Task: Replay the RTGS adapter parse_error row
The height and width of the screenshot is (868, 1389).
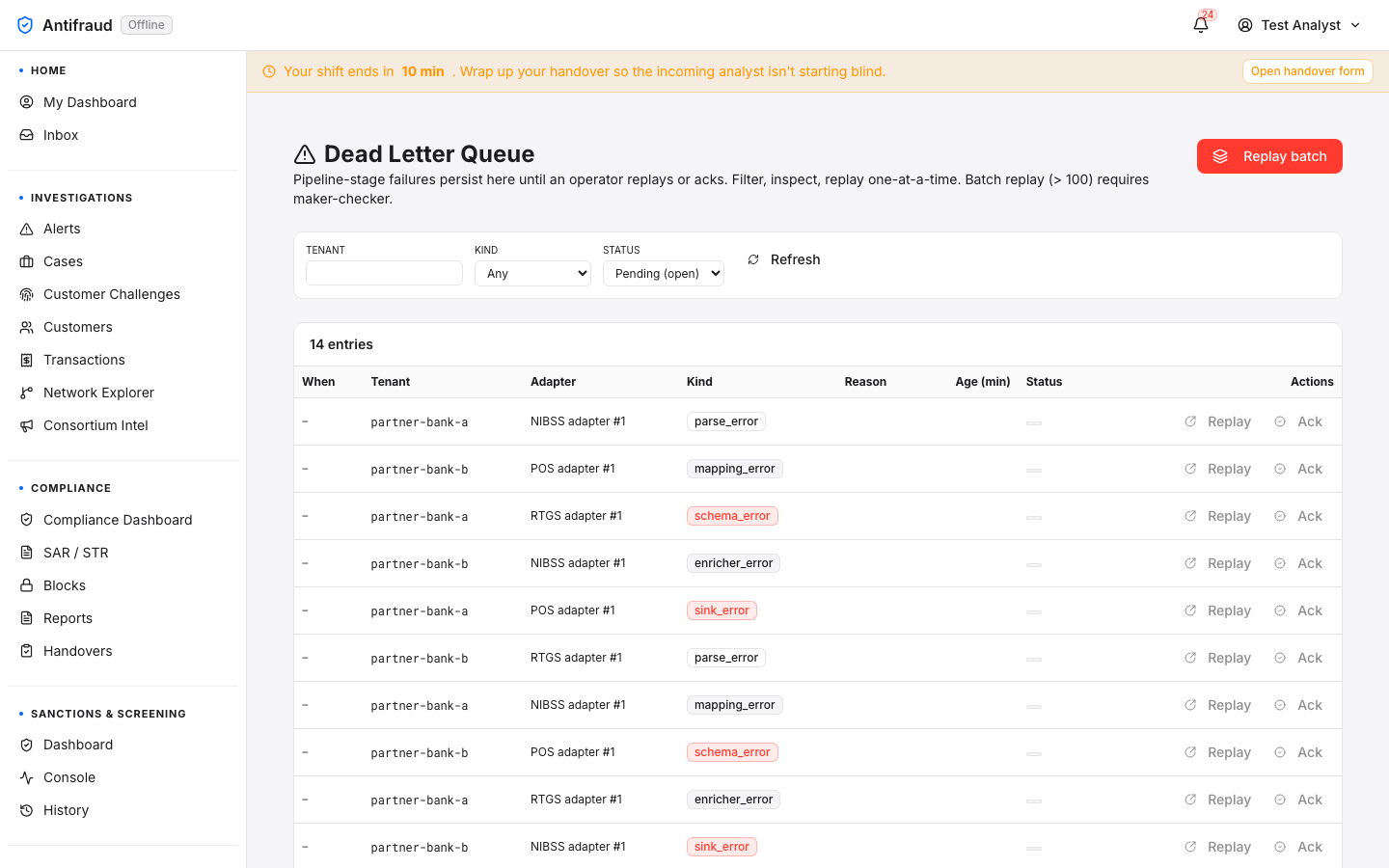Action: pyautogui.click(x=1217, y=658)
